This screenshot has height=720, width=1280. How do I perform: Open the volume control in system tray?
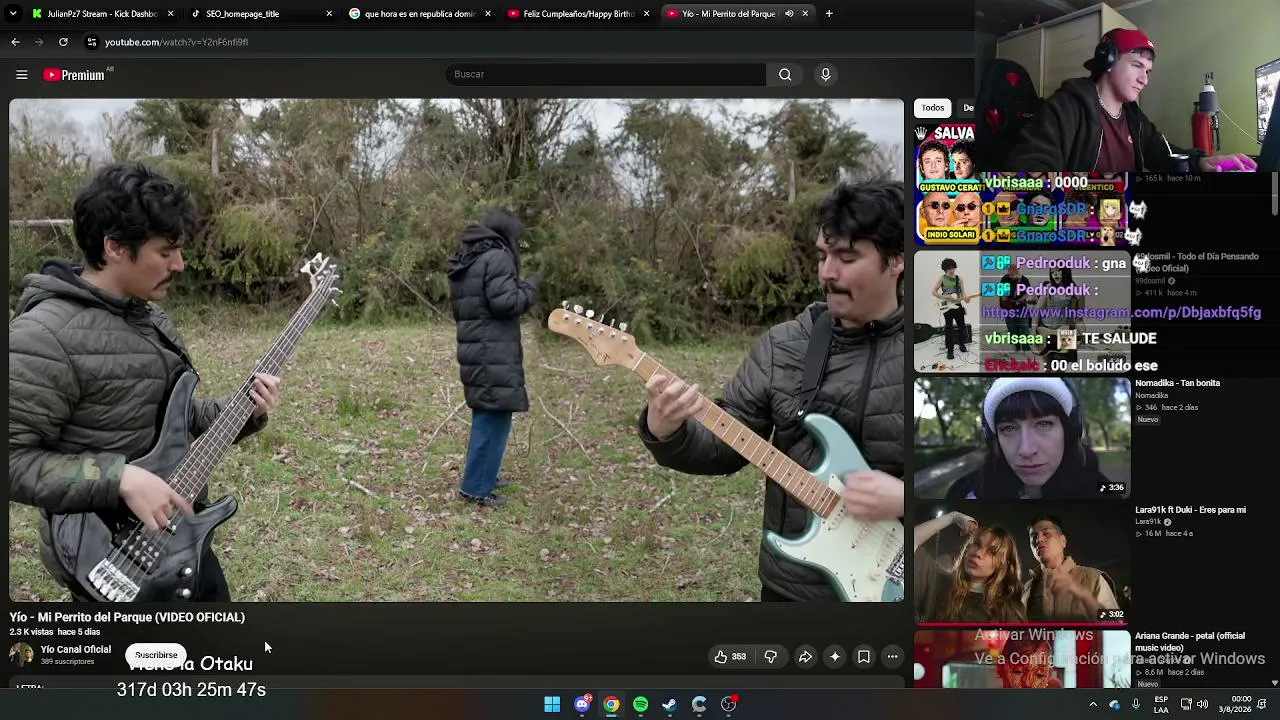pos(1203,705)
